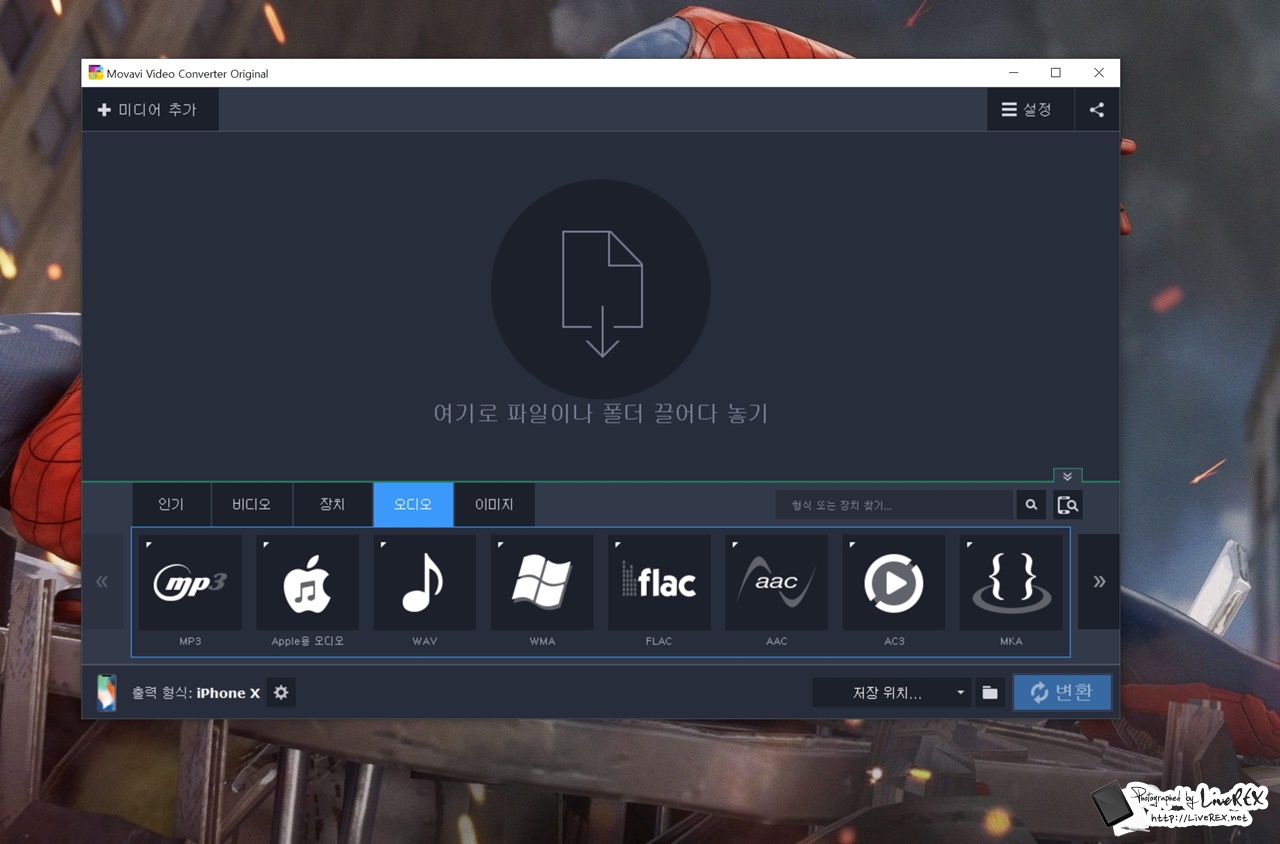Click the Movavi app logo in title bar
The width and height of the screenshot is (1280, 844).
pyautogui.click(x=96, y=73)
